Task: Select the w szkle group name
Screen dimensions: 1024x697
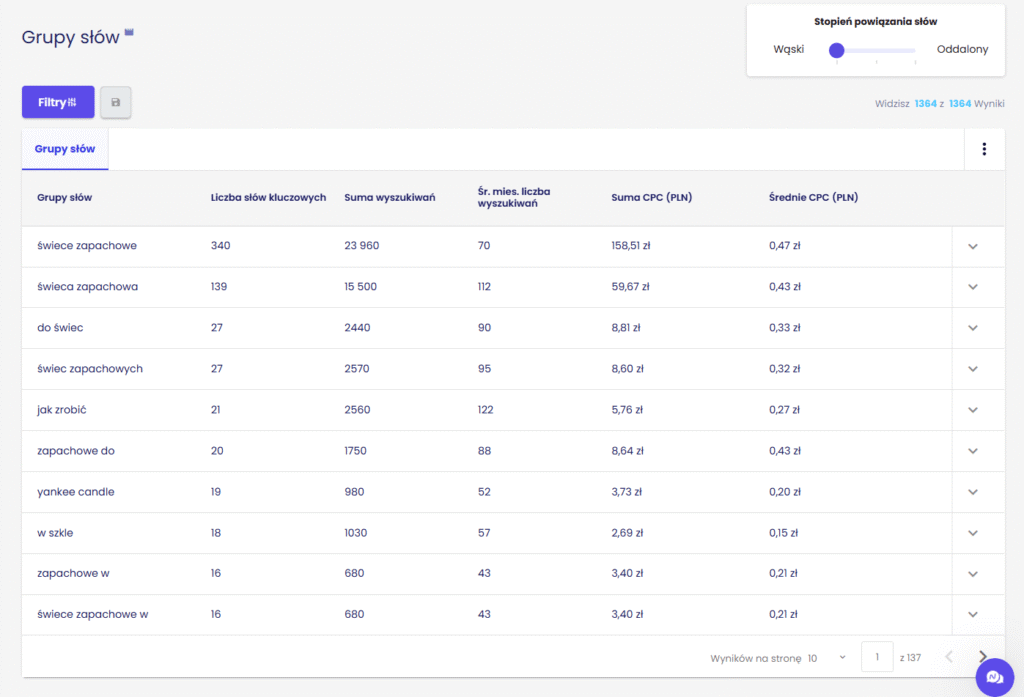Action: click(55, 533)
